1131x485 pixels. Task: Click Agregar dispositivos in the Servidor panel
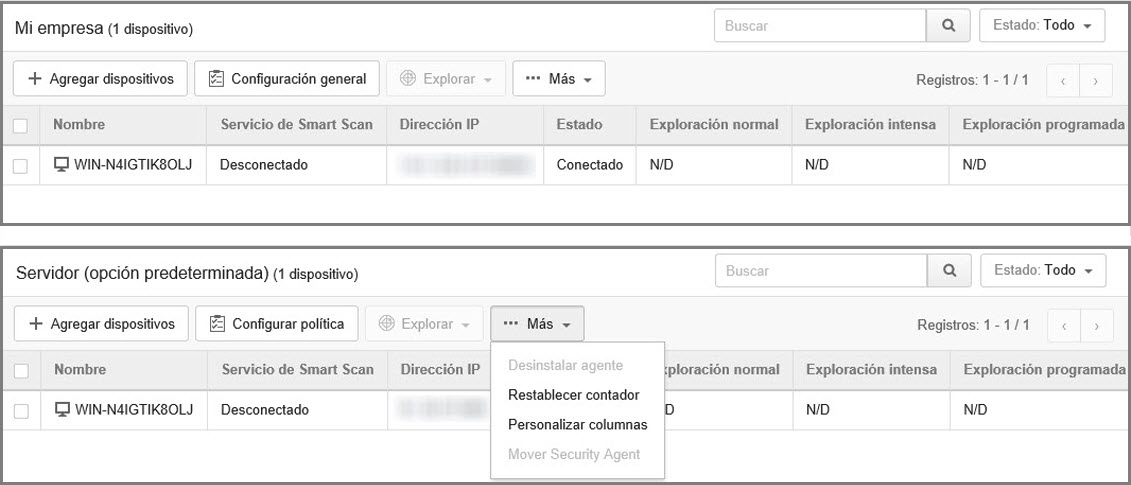click(101, 323)
